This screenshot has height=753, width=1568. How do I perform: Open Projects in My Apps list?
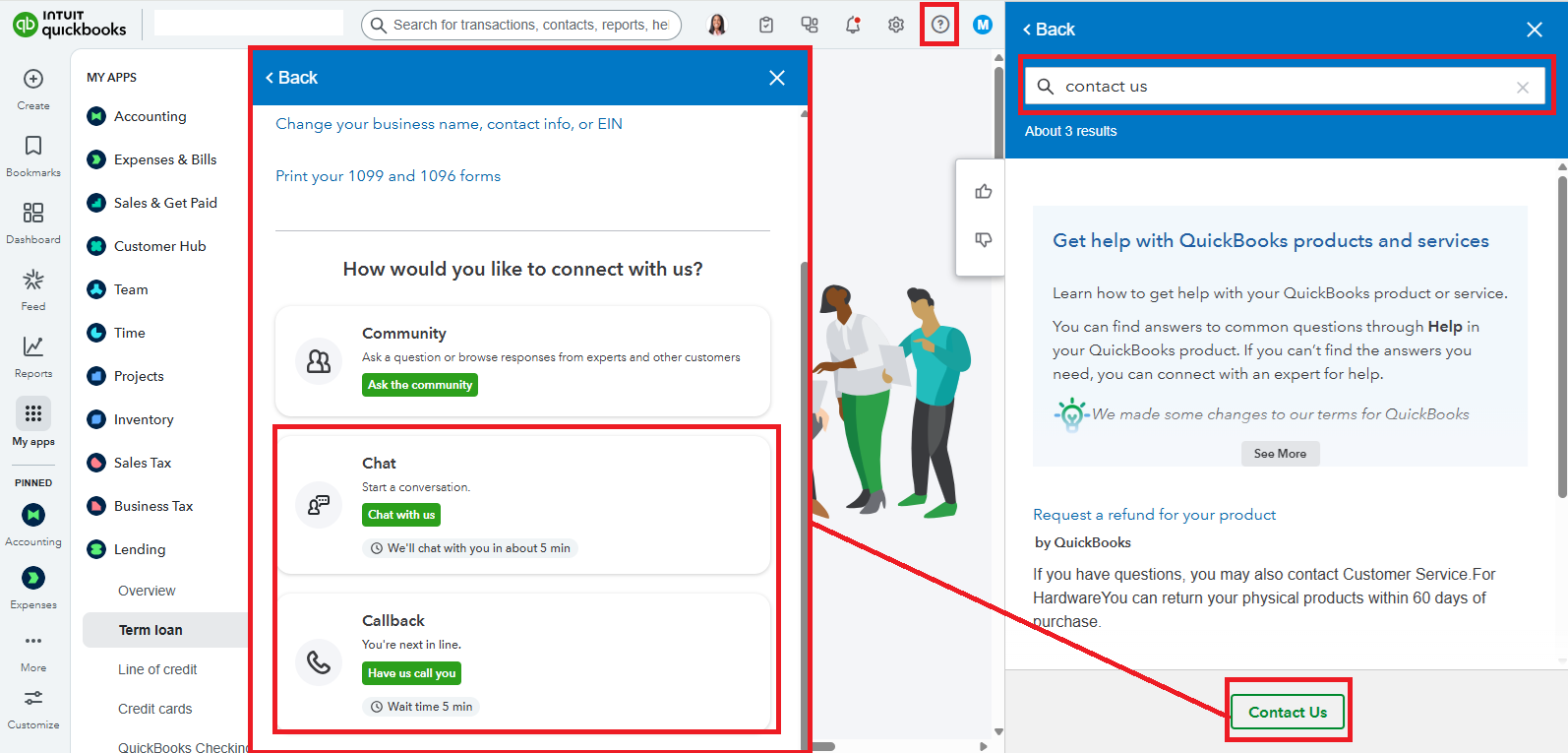coord(126,376)
